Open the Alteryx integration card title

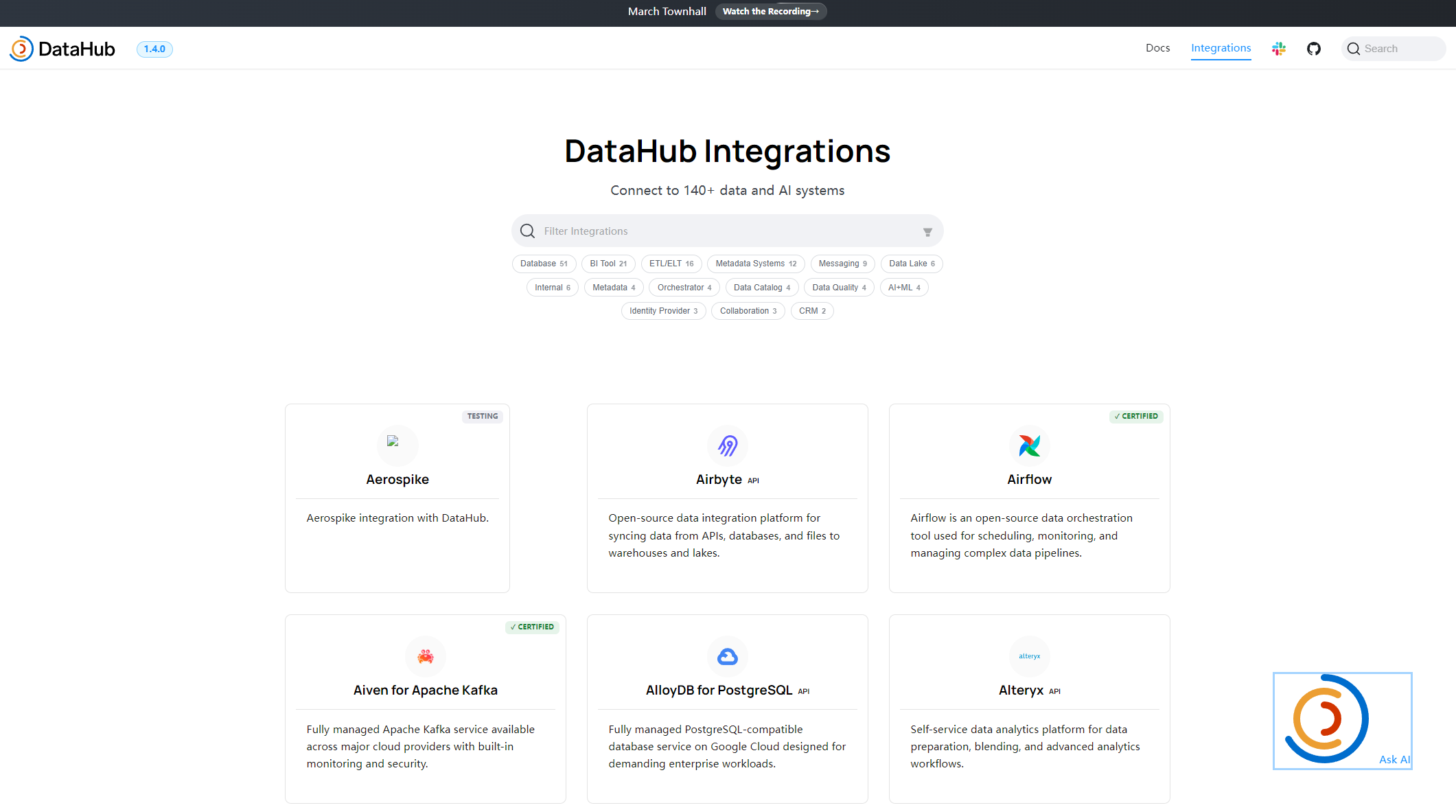pos(1021,691)
